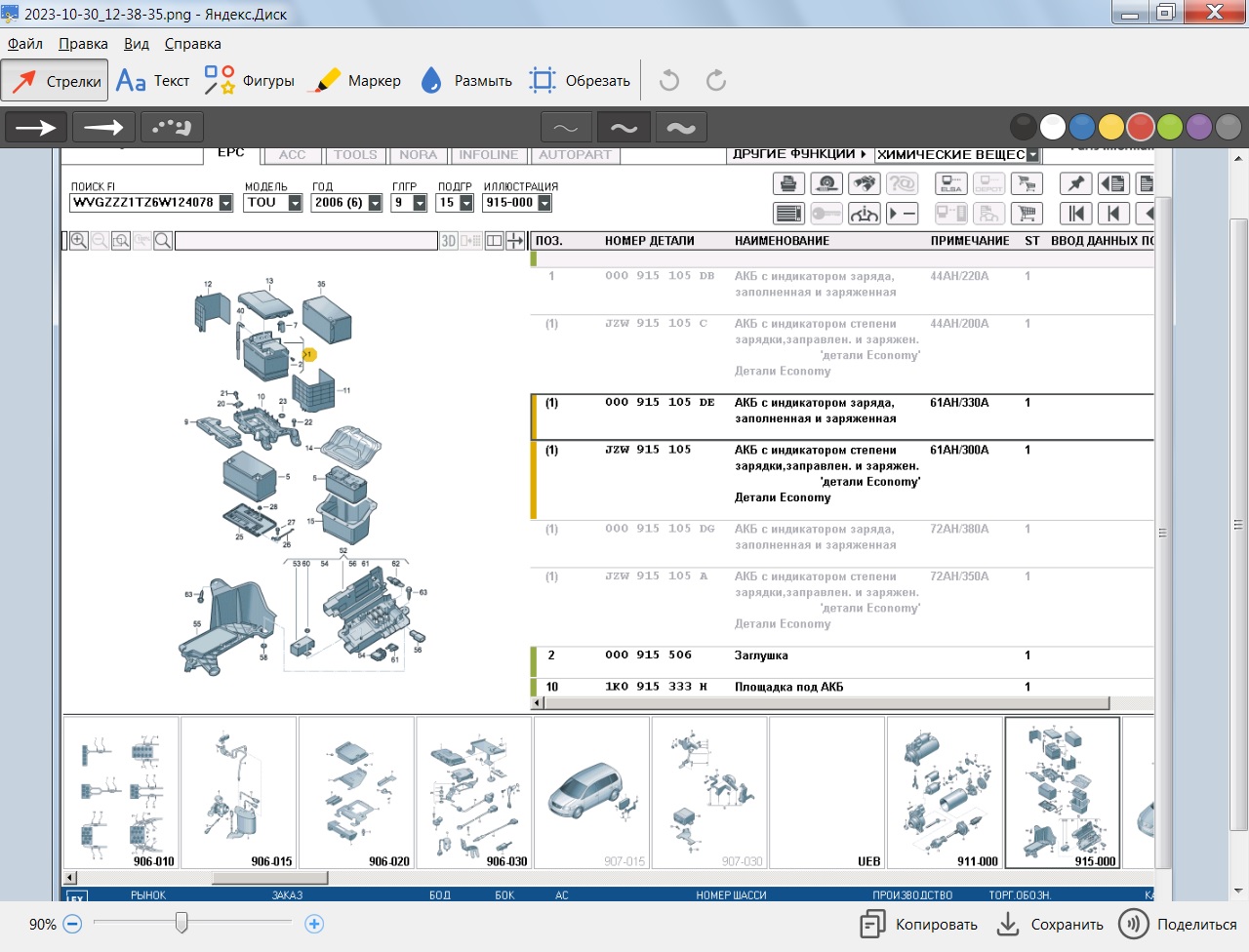Click the undo arrow icon

669,80
